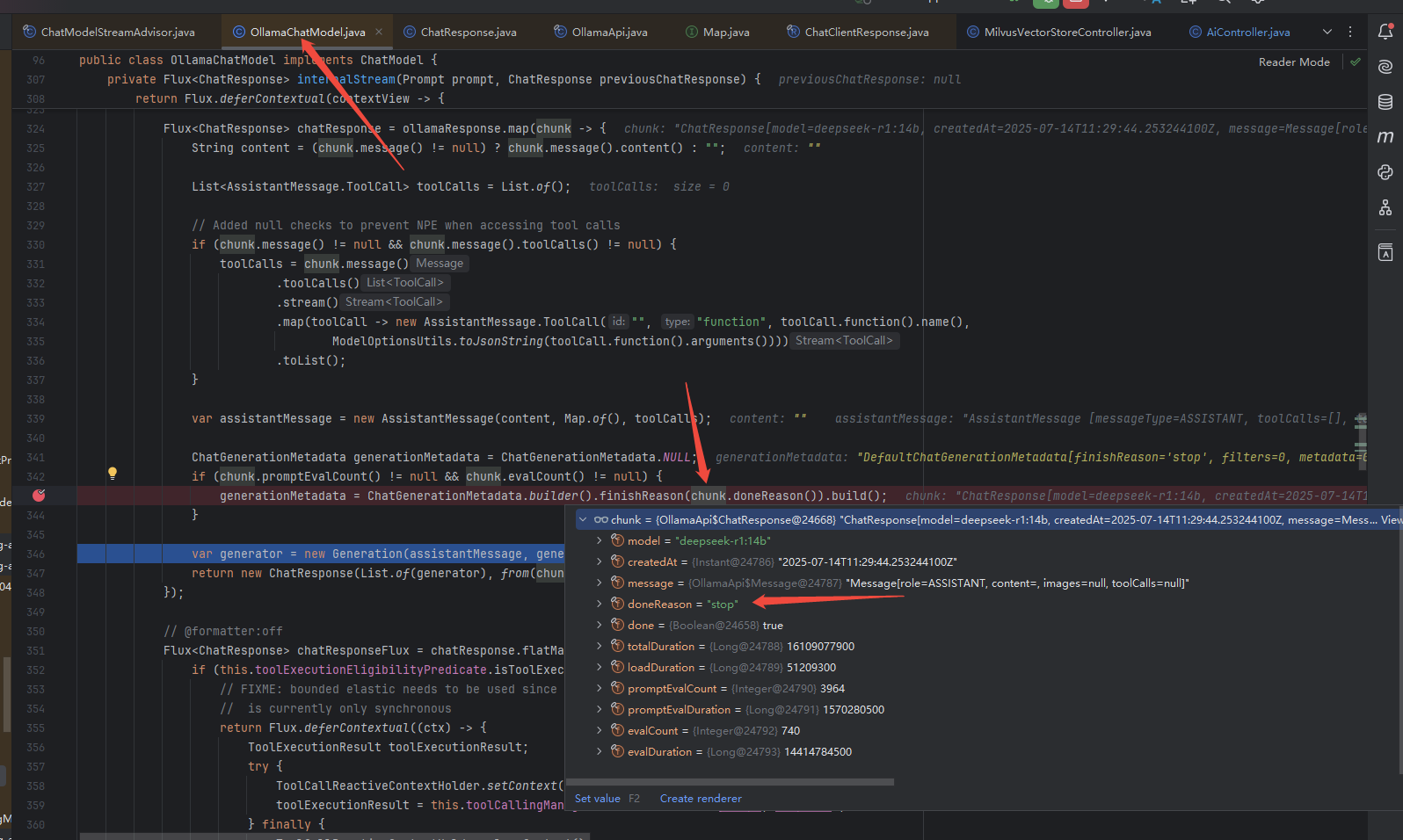Click the Stream<ToolCall> hint on line 335
Screen dimensions: 1403x840
pyautogui.click(x=844, y=341)
